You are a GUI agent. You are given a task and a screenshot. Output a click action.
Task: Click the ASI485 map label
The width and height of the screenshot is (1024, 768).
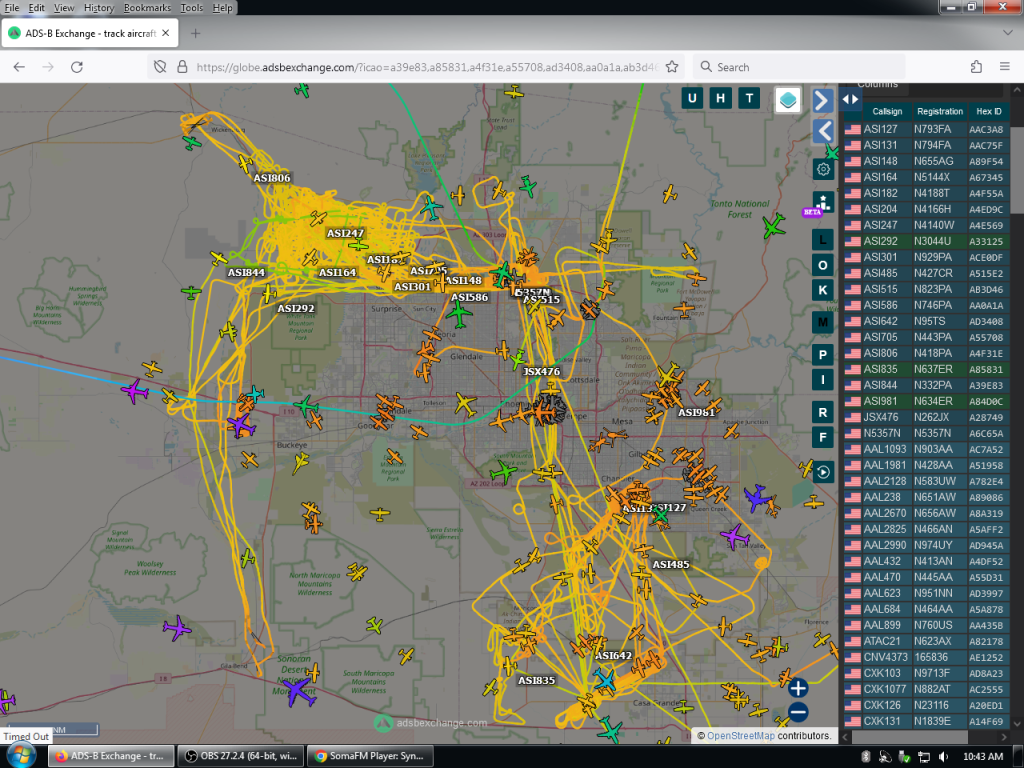tap(671, 564)
